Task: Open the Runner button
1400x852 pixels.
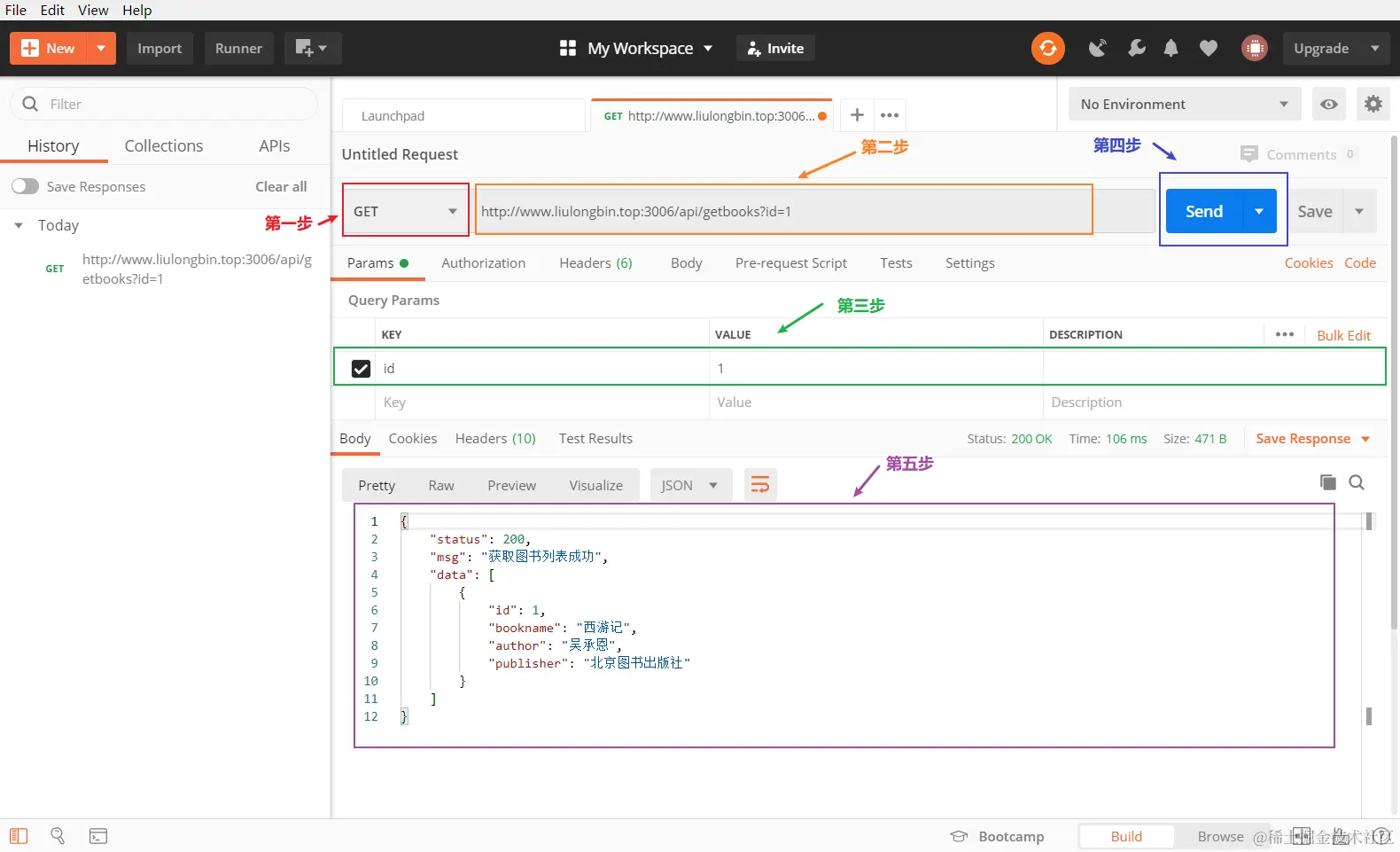Action: coord(238,48)
